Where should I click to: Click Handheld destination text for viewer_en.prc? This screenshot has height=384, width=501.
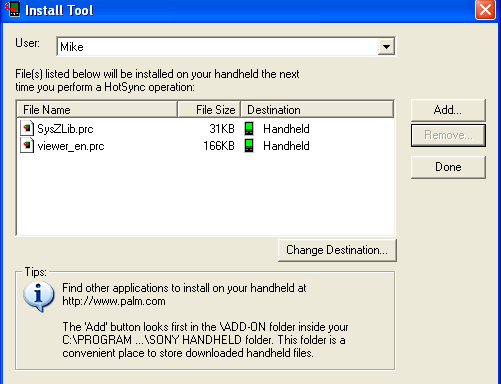tap(286, 146)
